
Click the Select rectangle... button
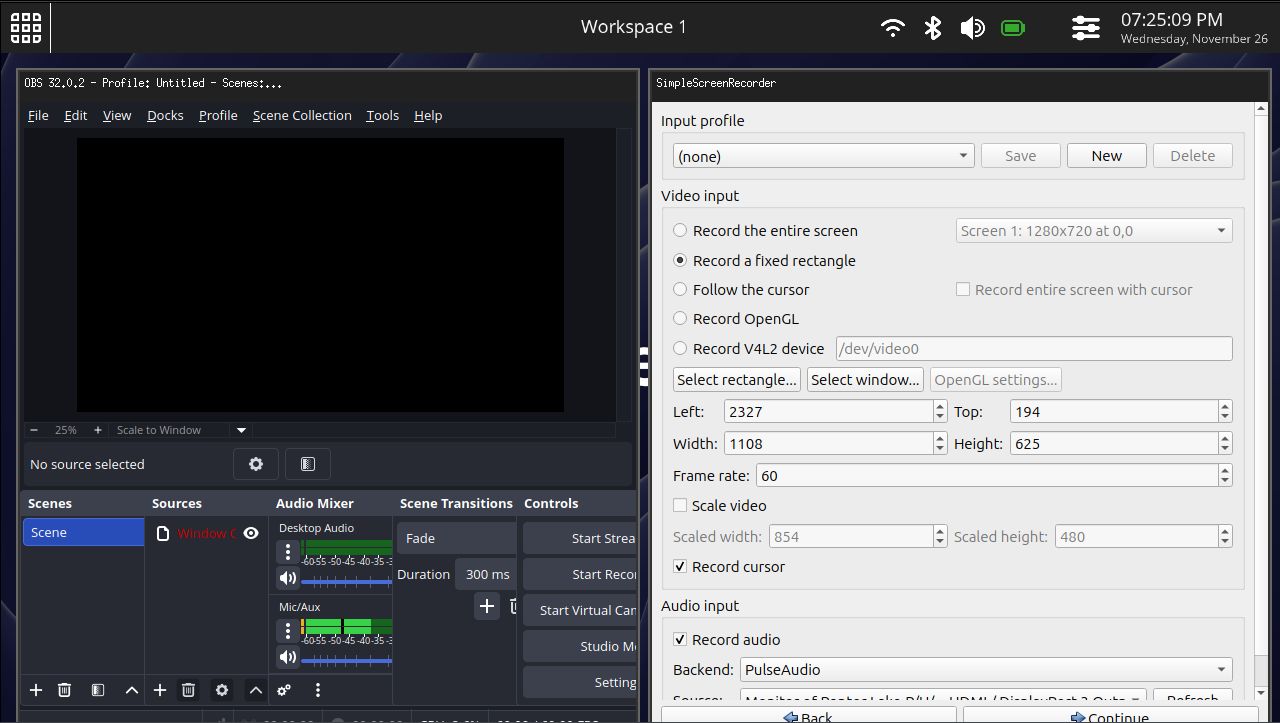click(737, 380)
